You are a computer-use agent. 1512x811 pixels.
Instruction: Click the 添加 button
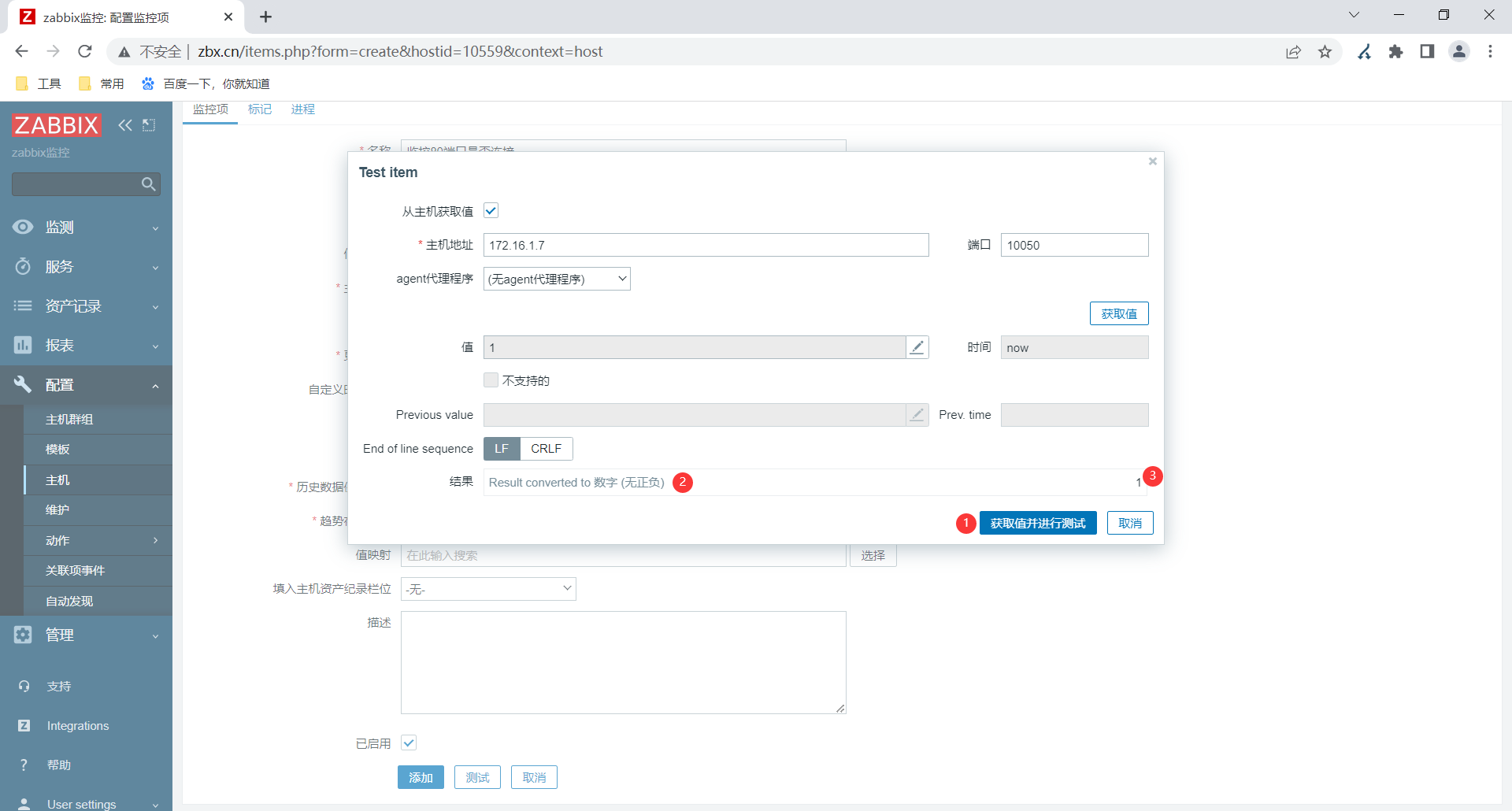pos(421,777)
